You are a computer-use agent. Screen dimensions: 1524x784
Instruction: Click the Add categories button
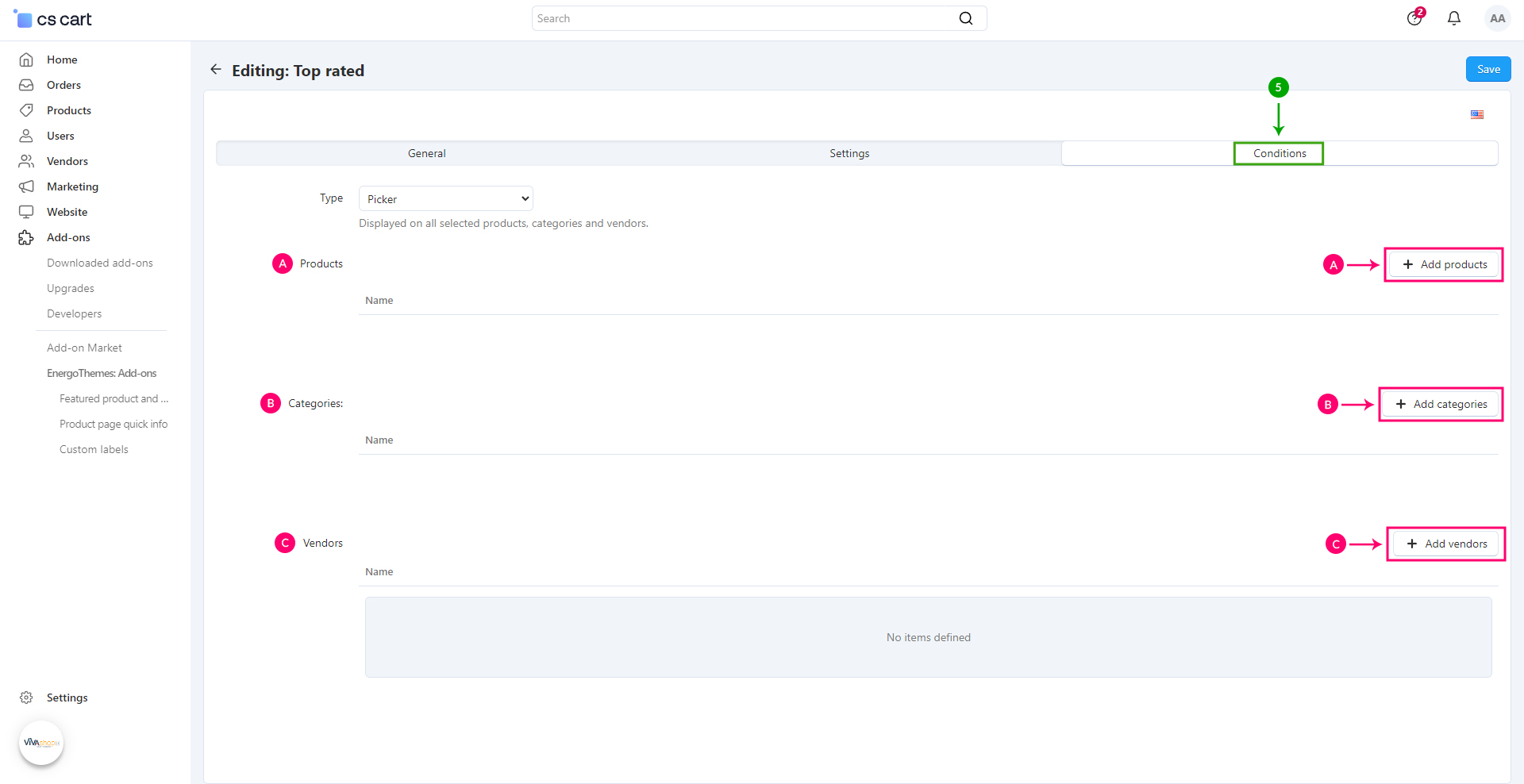[1441, 404]
